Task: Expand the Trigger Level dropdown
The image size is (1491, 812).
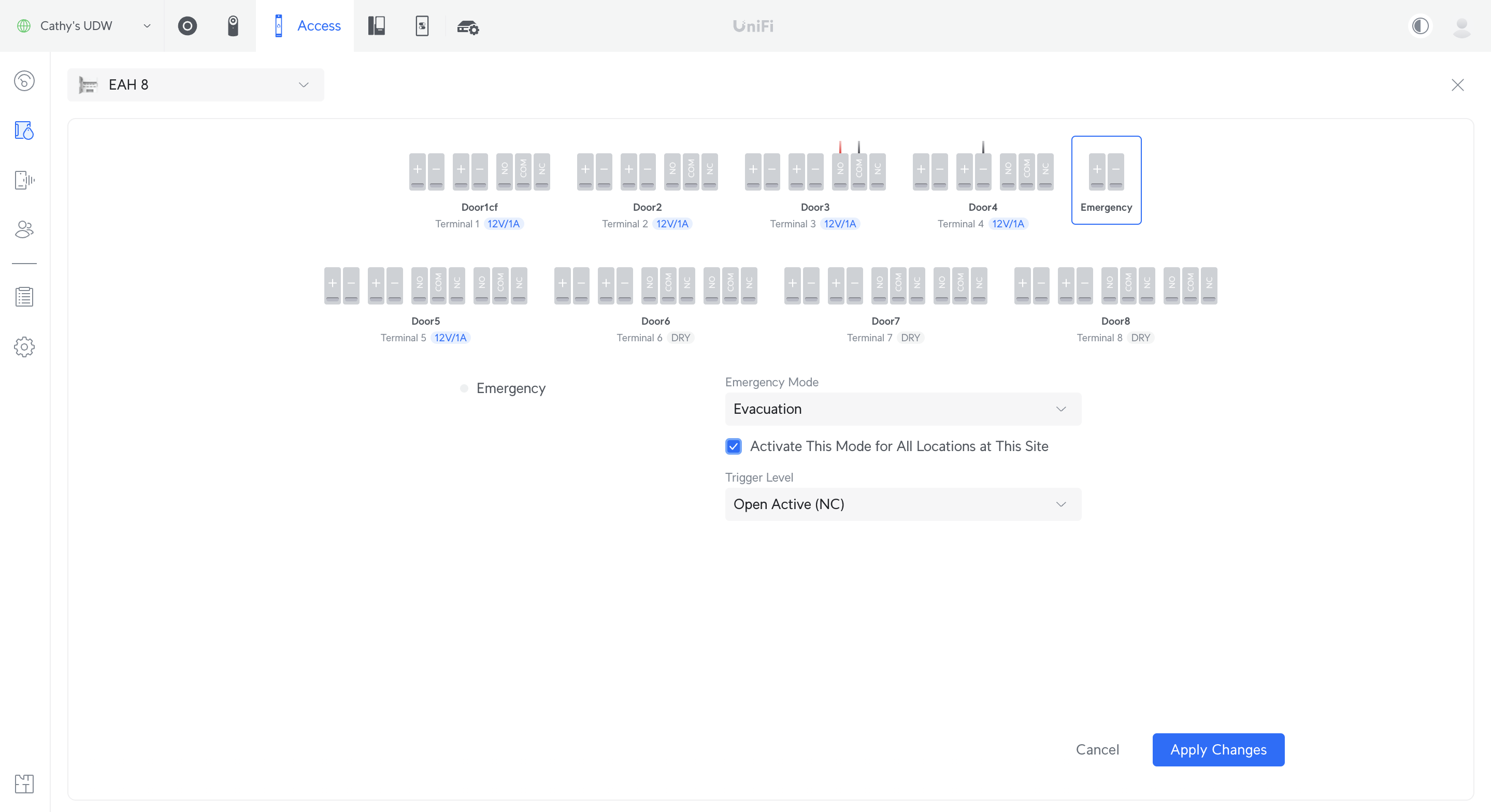Action: coord(900,504)
